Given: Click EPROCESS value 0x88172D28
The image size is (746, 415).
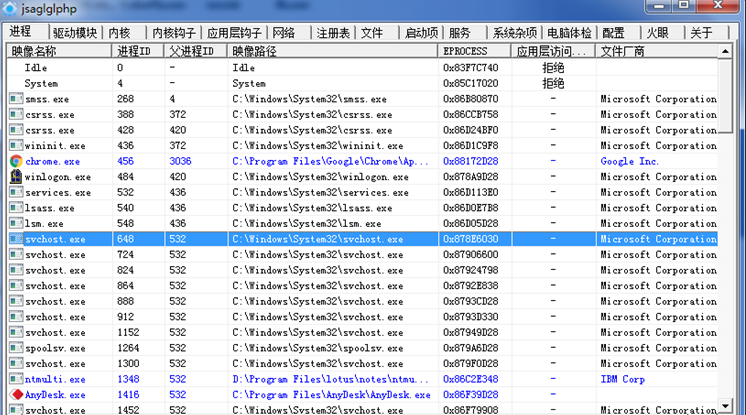Looking at the screenshot, I should pyautogui.click(x=471, y=161).
